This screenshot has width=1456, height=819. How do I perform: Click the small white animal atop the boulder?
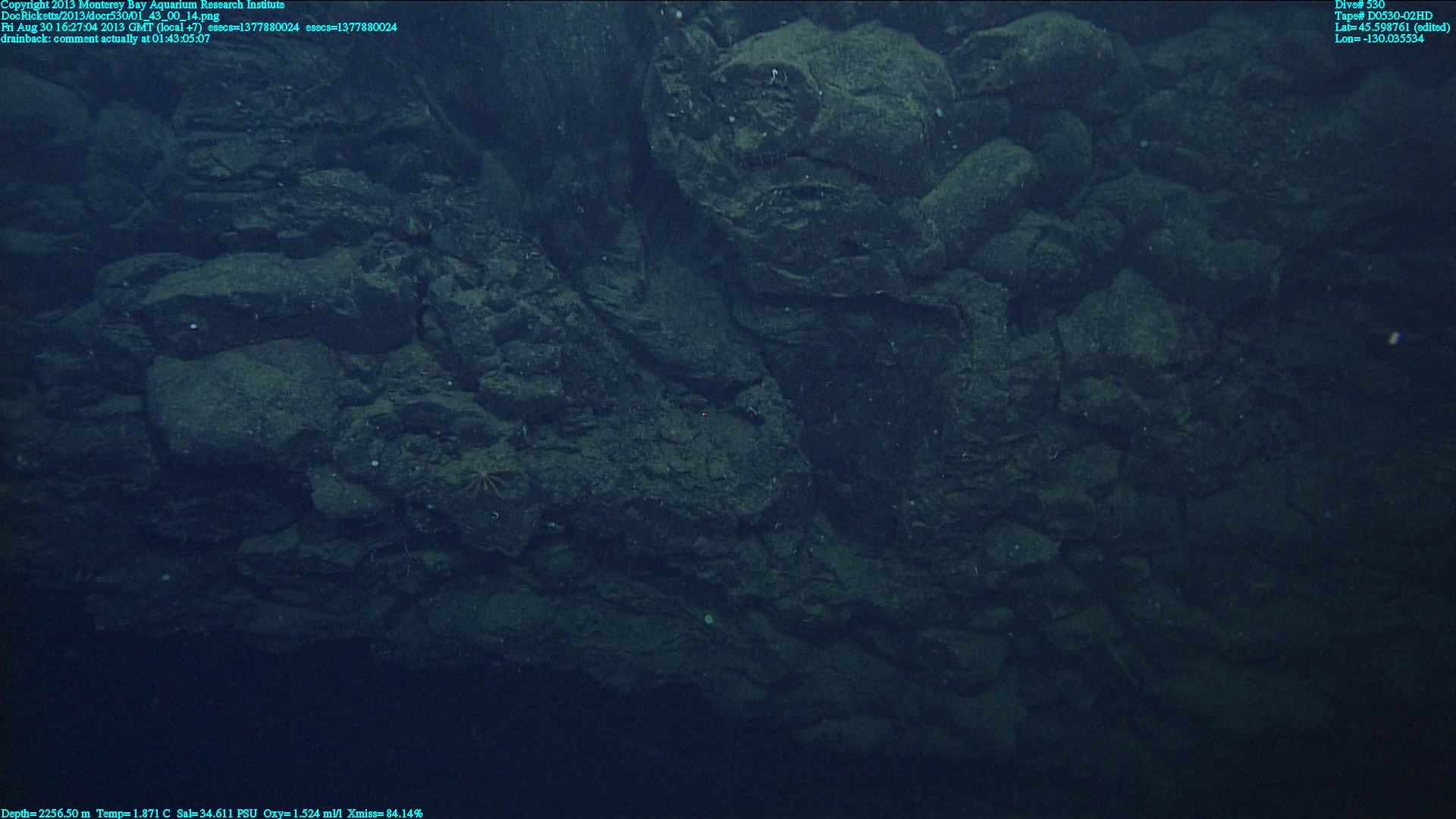pyautogui.click(x=774, y=74)
